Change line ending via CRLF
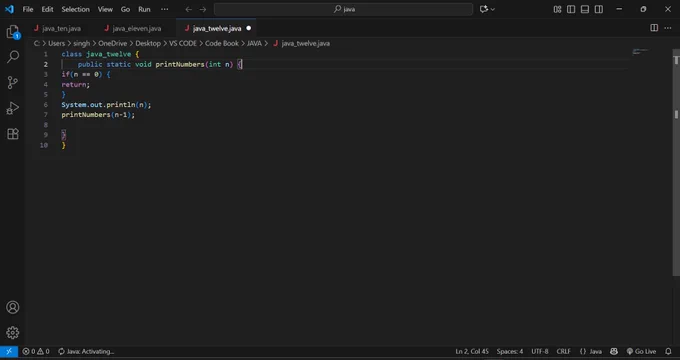Viewport: 680px width, 360px height. pos(564,351)
